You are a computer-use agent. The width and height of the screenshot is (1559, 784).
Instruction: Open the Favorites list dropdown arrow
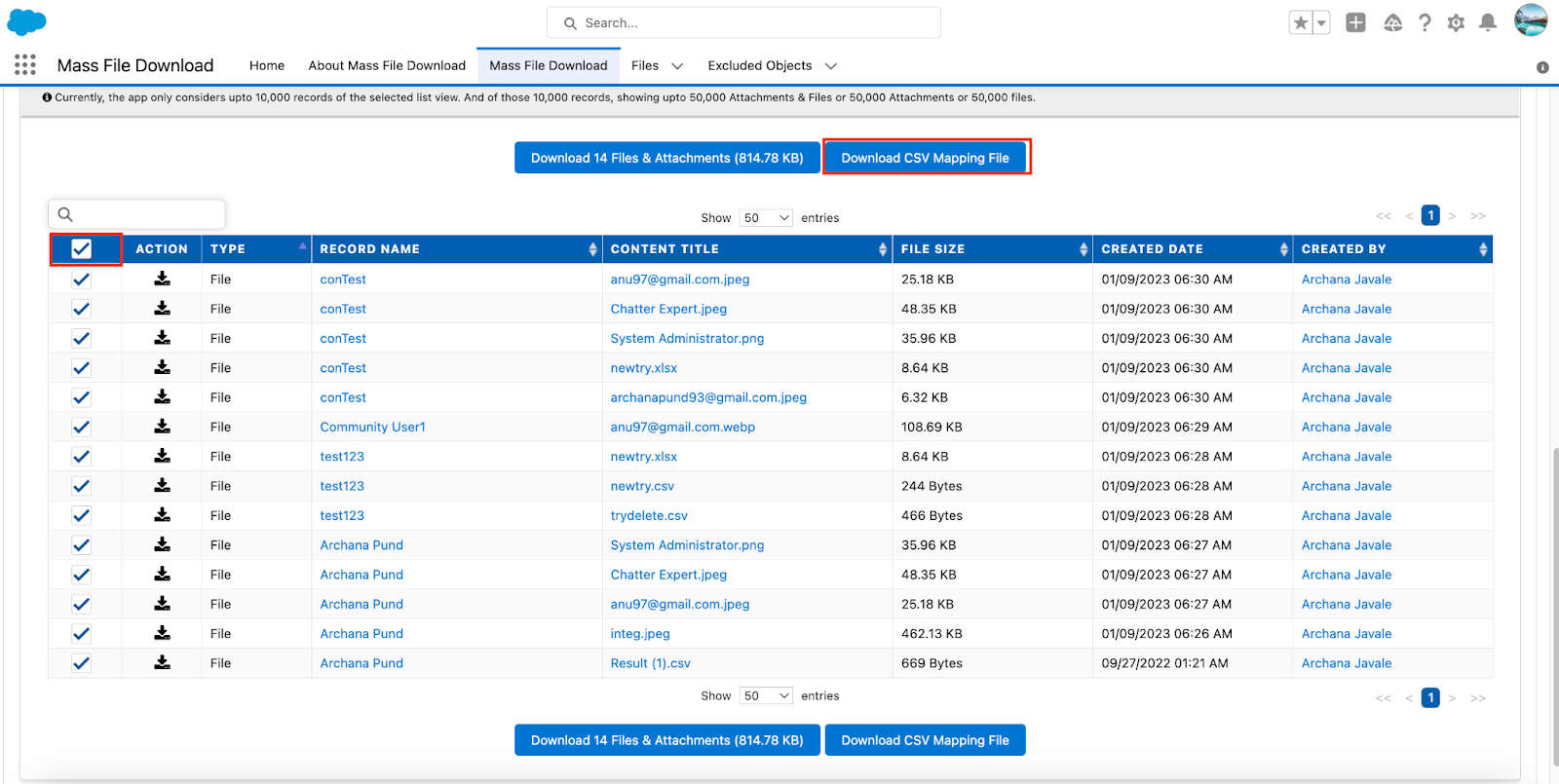[1321, 23]
